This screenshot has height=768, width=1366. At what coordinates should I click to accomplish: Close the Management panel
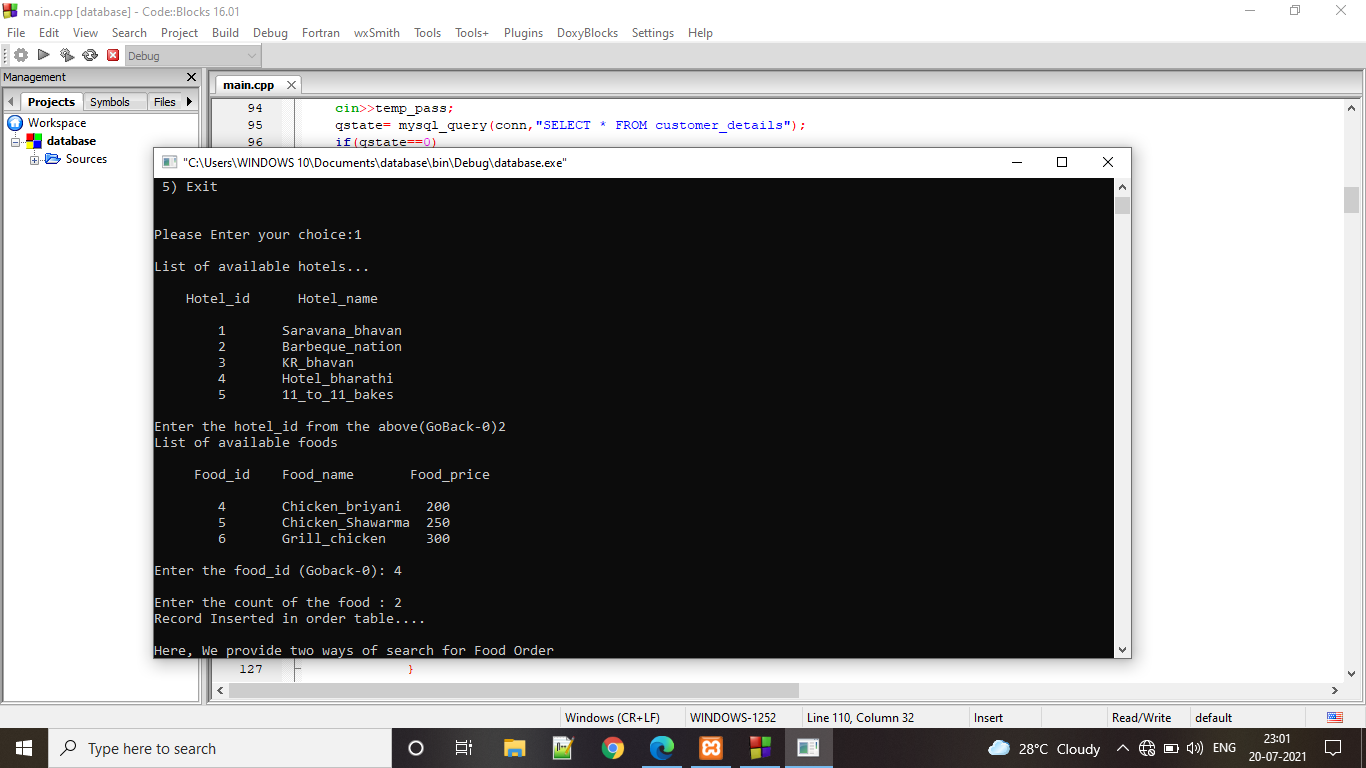pyautogui.click(x=192, y=77)
